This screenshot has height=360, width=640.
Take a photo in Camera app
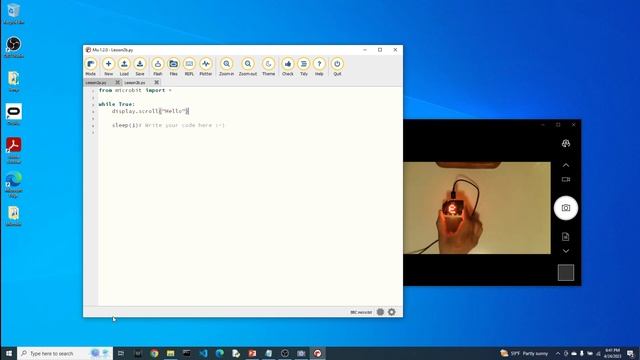pyautogui.click(x=566, y=208)
